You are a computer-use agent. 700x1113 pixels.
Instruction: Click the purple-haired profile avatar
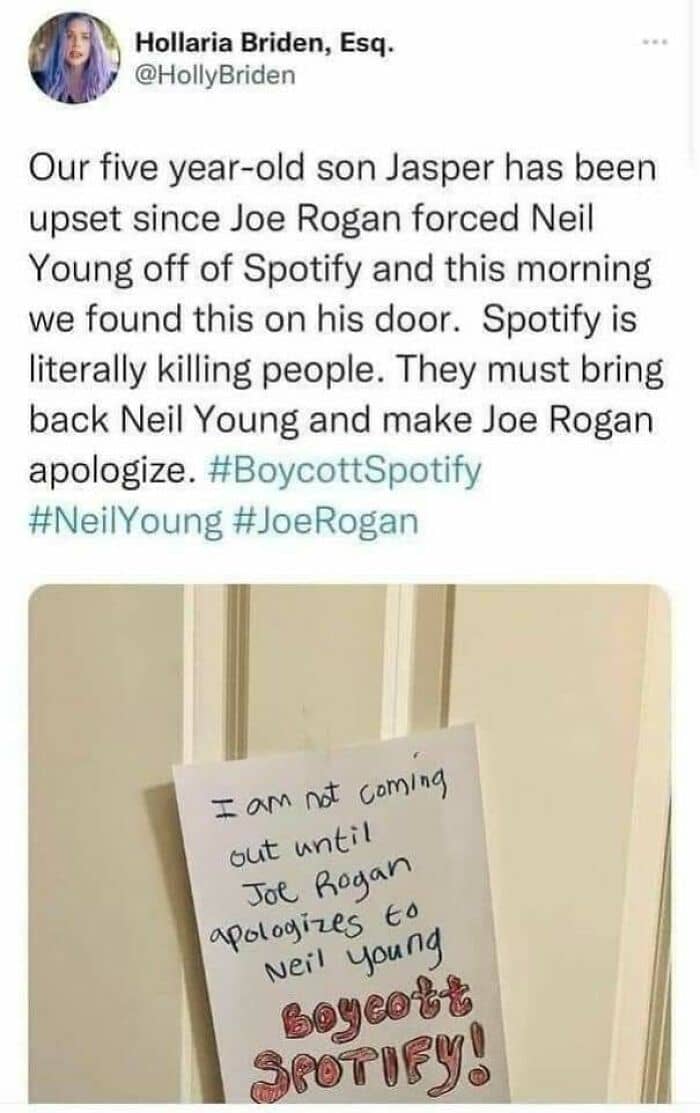tap(75, 59)
